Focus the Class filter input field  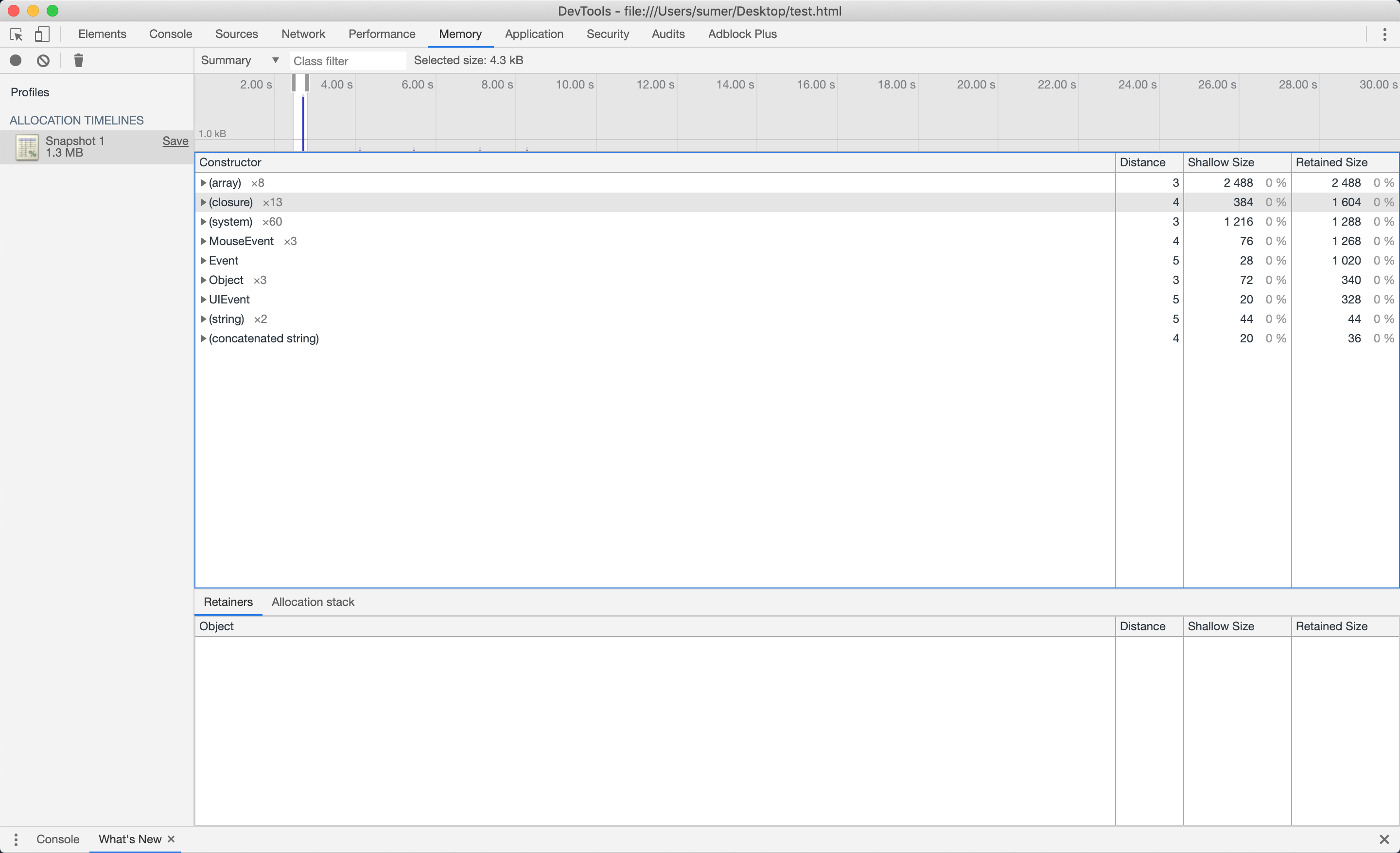[347, 61]
